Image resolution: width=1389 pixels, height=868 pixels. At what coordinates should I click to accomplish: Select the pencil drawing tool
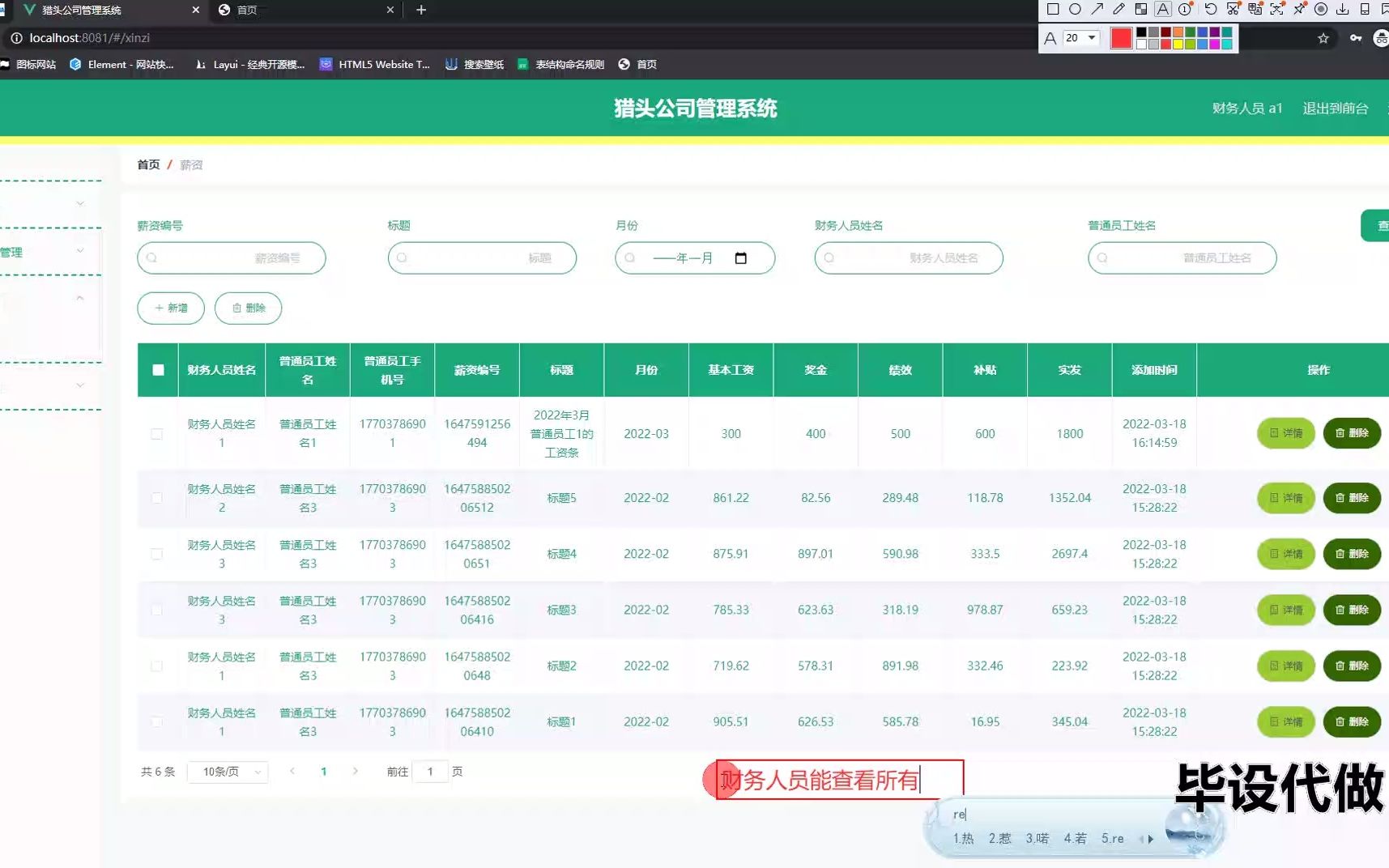(1118, 9)
